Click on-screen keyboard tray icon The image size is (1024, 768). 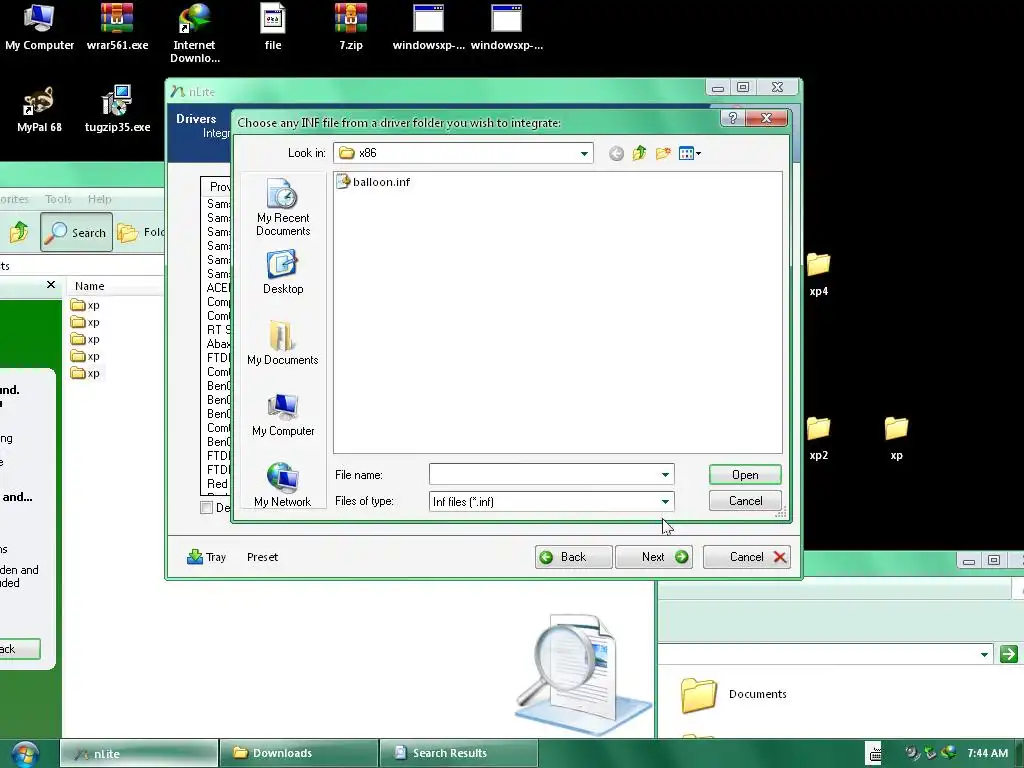pos(874,753)
